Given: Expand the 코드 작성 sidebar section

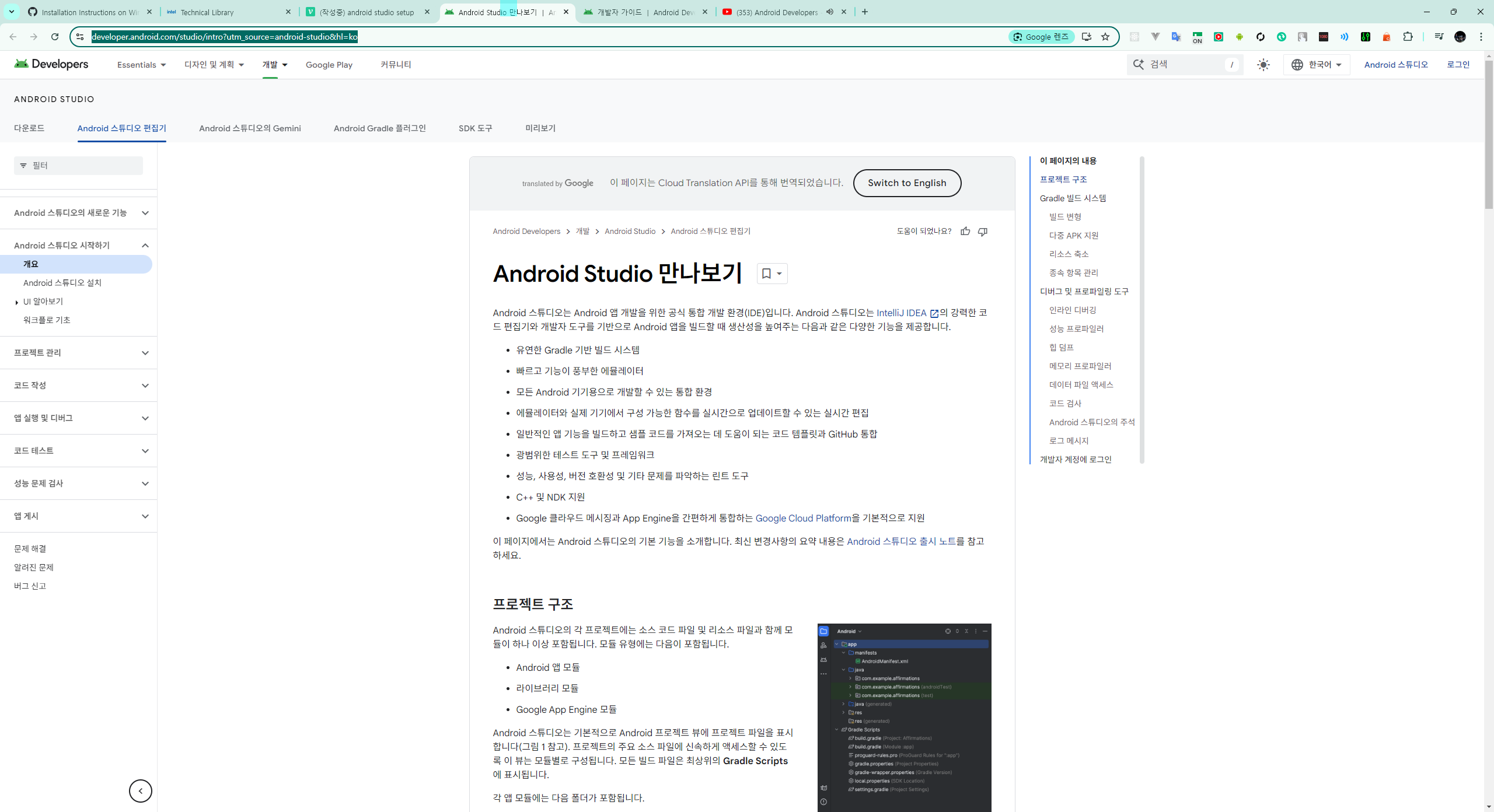Looking at the screenshot, I should (78, 385).
